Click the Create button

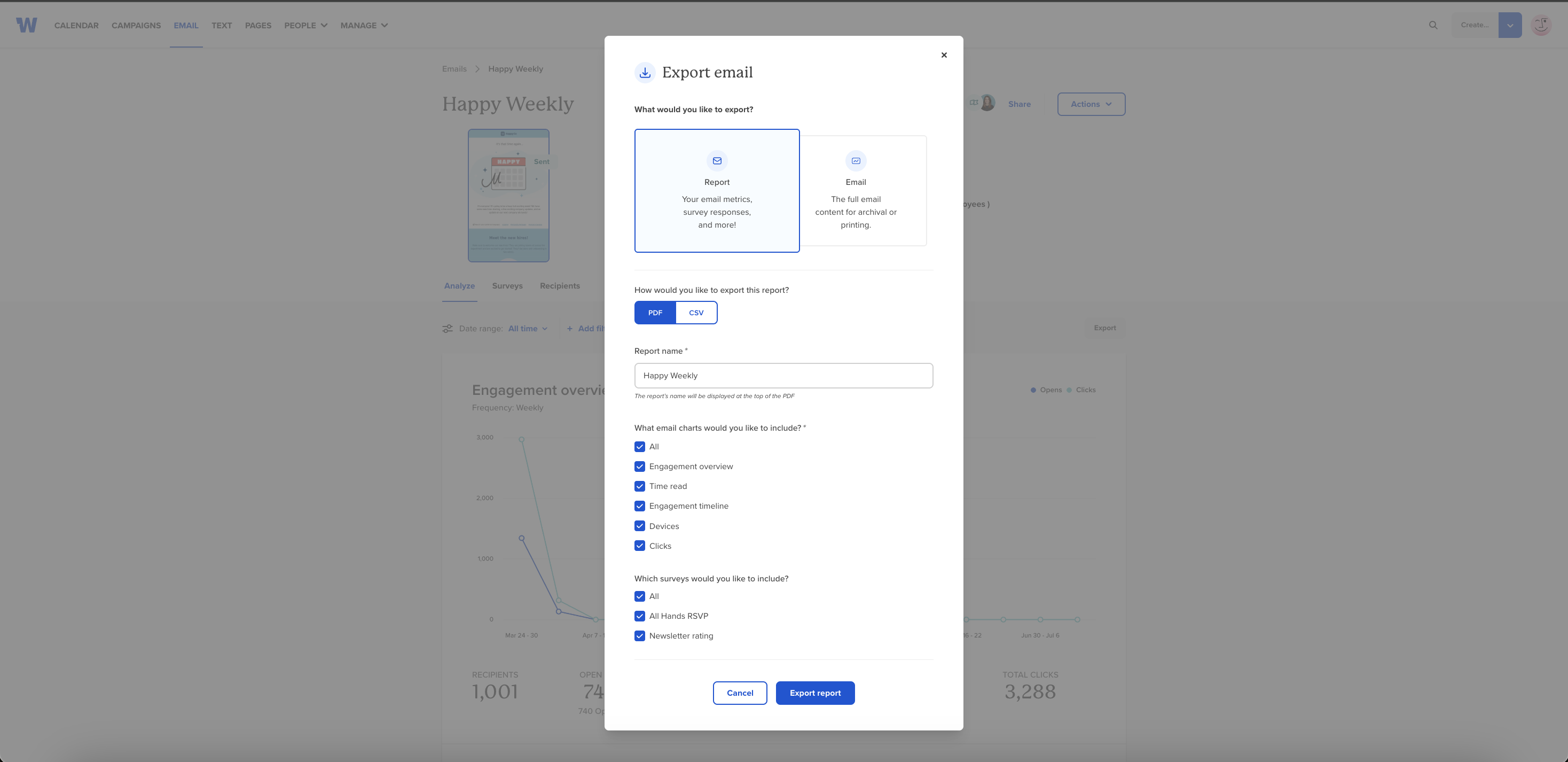tap(1474, 25)
